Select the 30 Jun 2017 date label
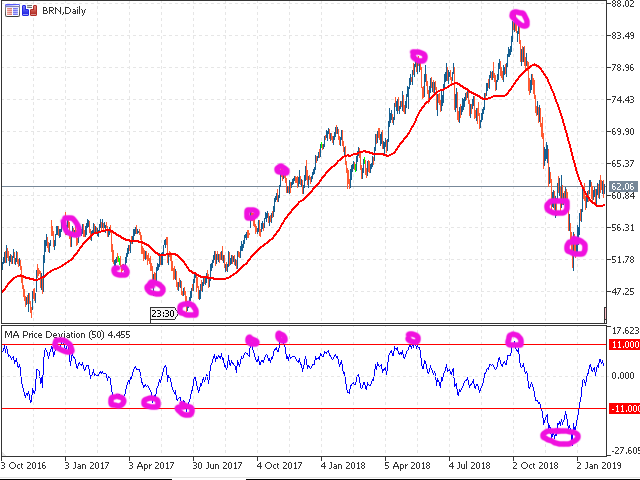The width and height of the screenshot is (640, 480). [x=217, y=465]
